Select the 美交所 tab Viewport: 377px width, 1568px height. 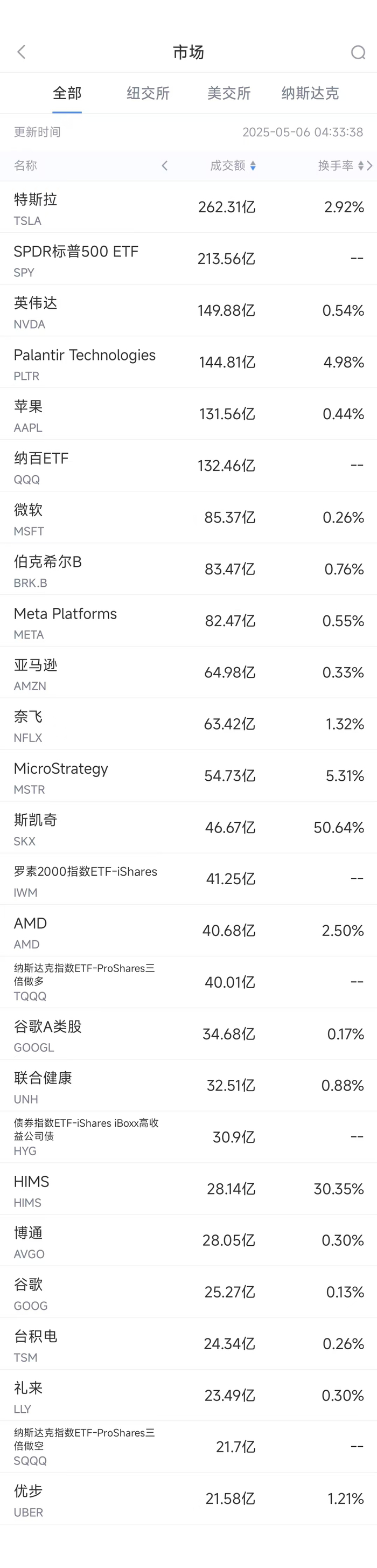click(x=229, y=93)
